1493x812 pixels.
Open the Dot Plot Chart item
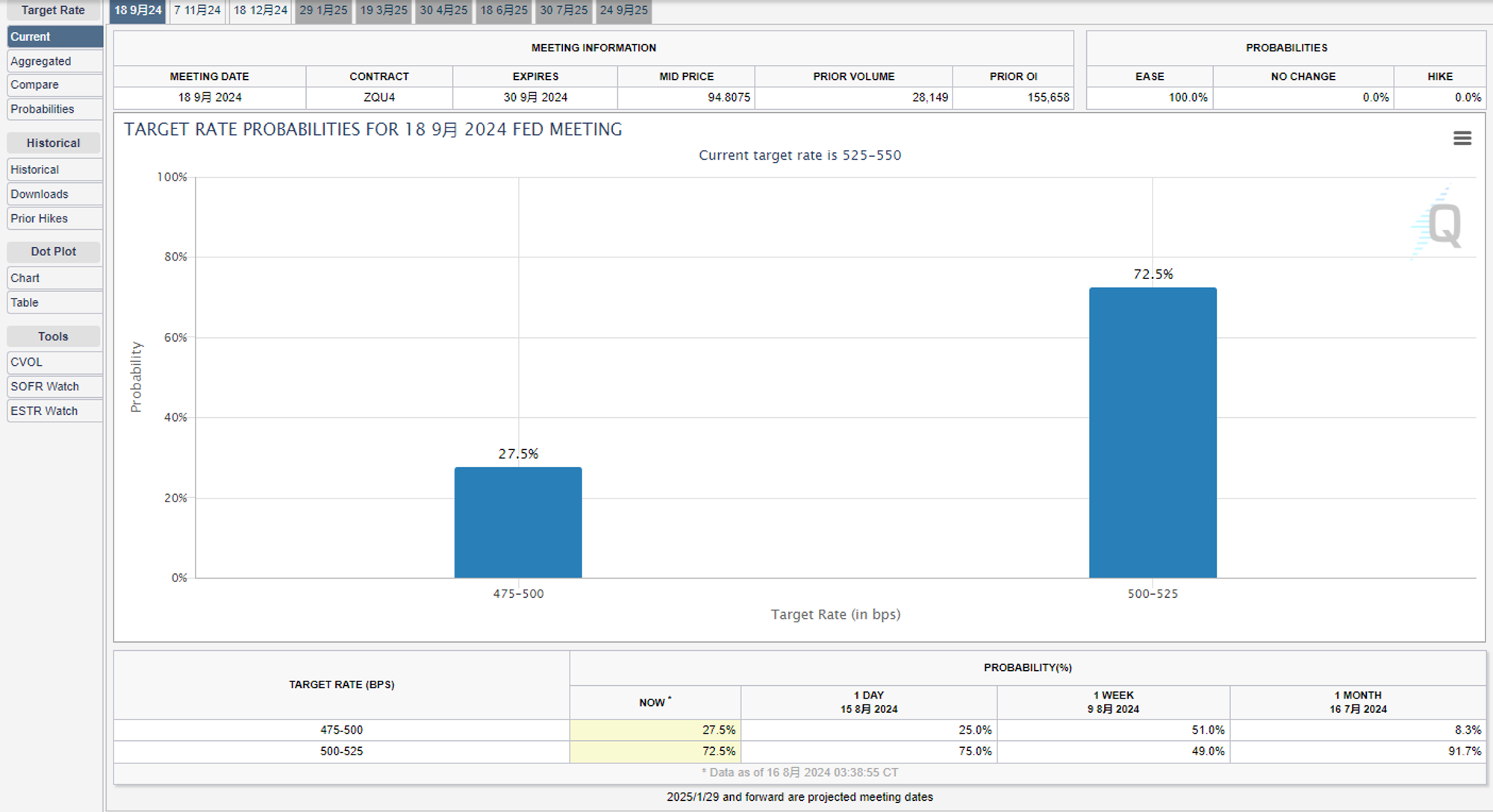54,278
